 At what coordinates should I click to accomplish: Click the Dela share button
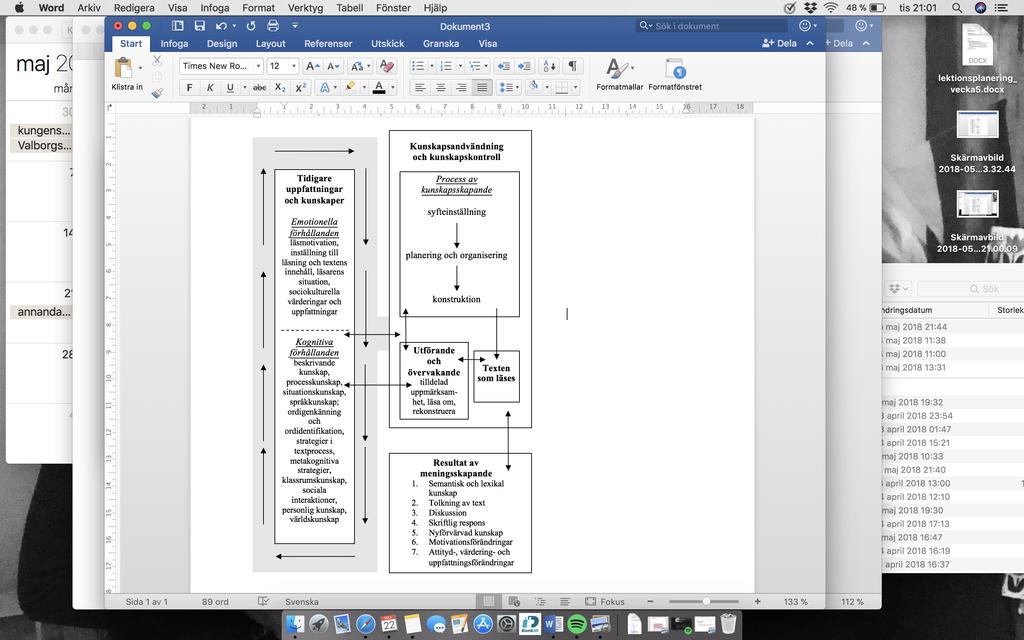(779, 43)
